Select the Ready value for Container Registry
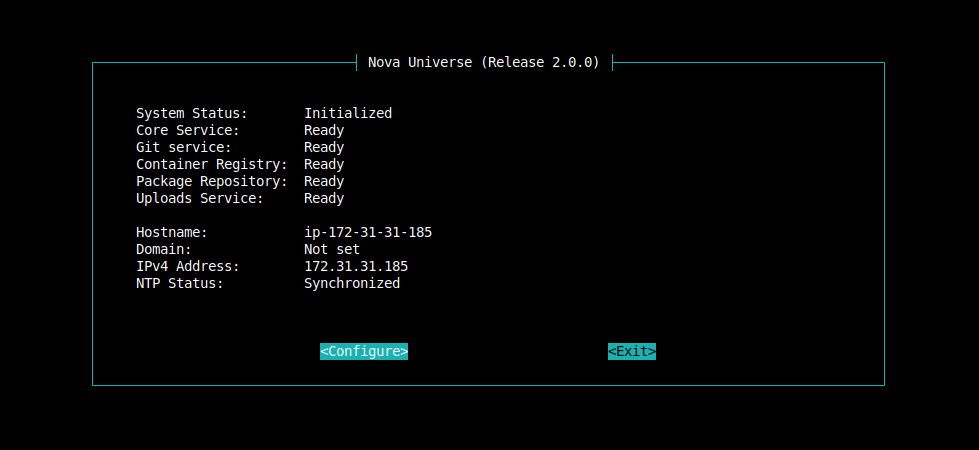Screen dimensions: 979x450 (324, 164)
